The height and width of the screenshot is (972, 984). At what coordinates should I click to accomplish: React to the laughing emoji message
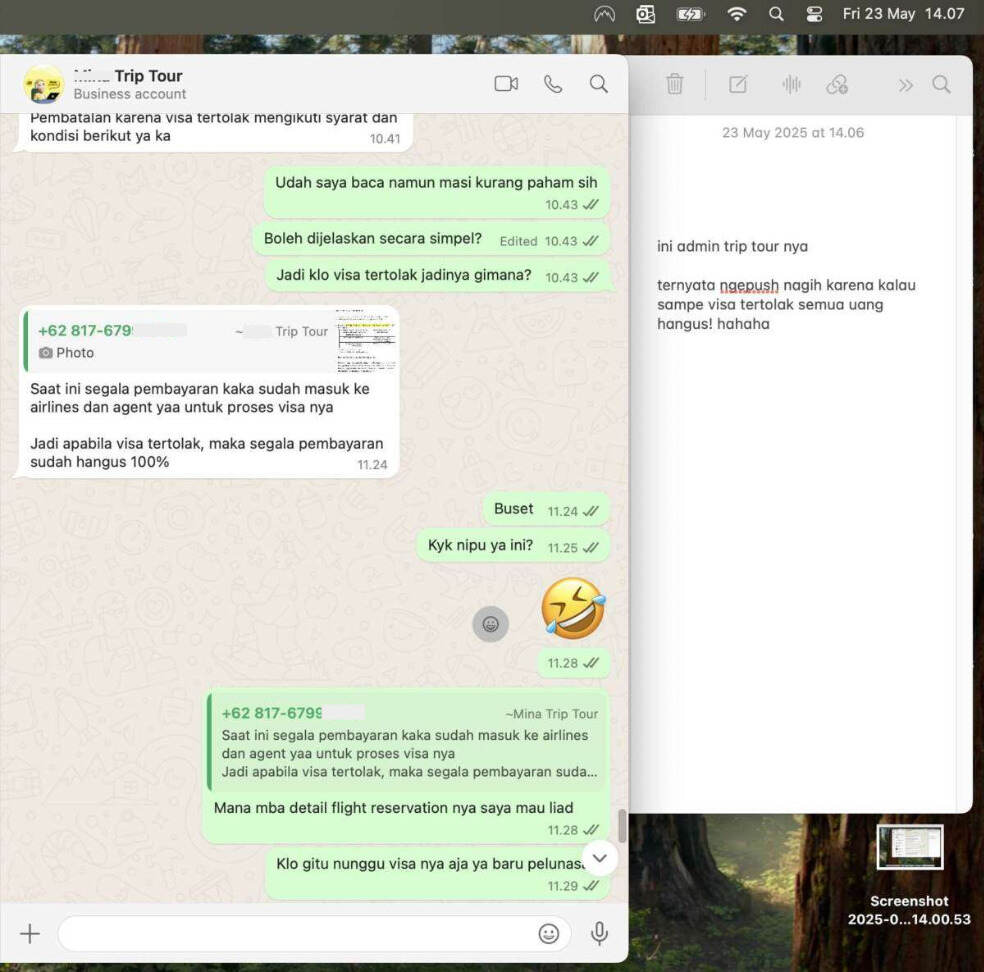pyautogui.click(x=490, y=624)
